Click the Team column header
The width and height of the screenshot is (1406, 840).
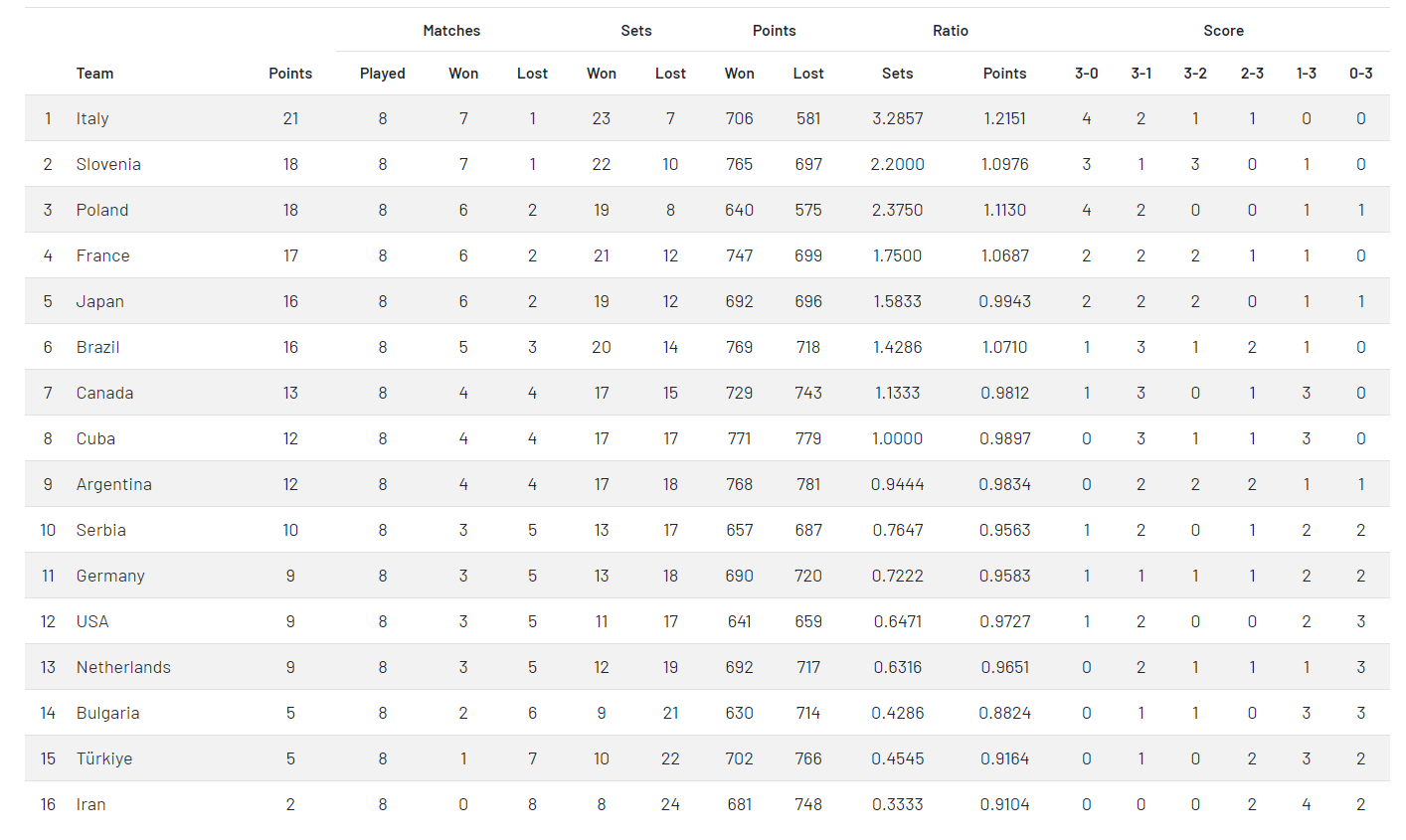click(x=94, y=74)
